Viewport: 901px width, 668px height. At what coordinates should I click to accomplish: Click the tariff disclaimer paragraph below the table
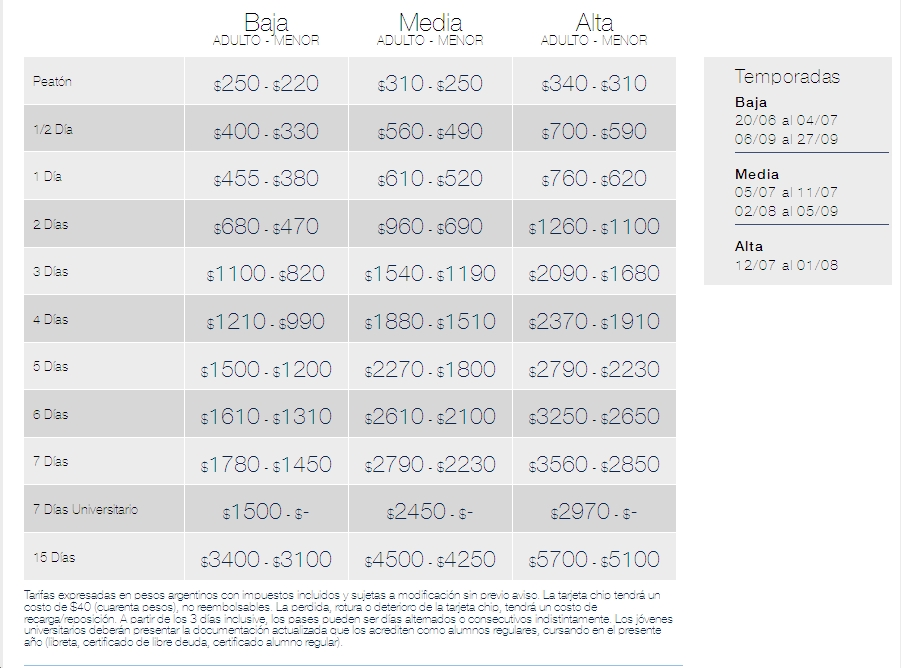coord(350,618)
